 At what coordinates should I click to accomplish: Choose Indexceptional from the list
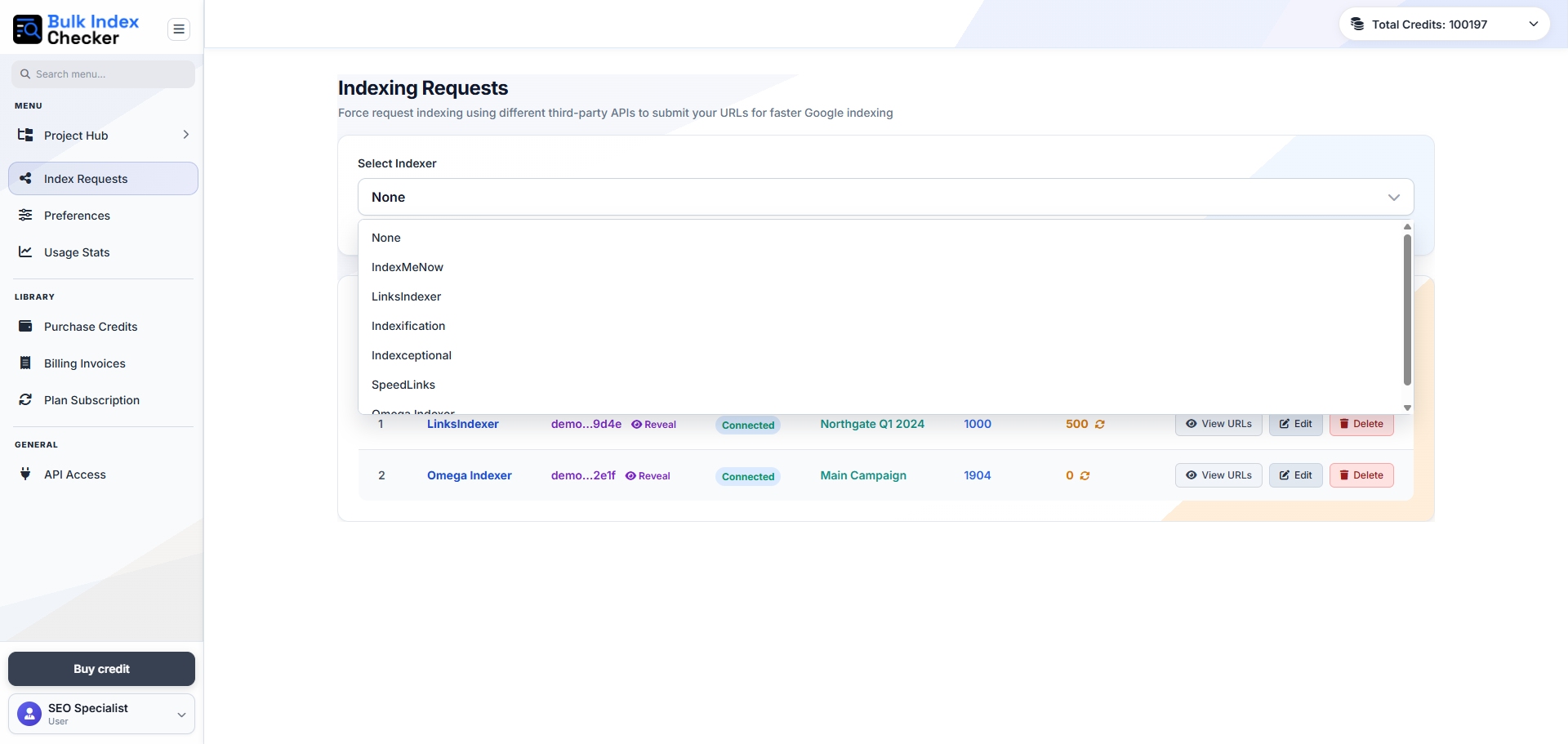click(880, 355)
